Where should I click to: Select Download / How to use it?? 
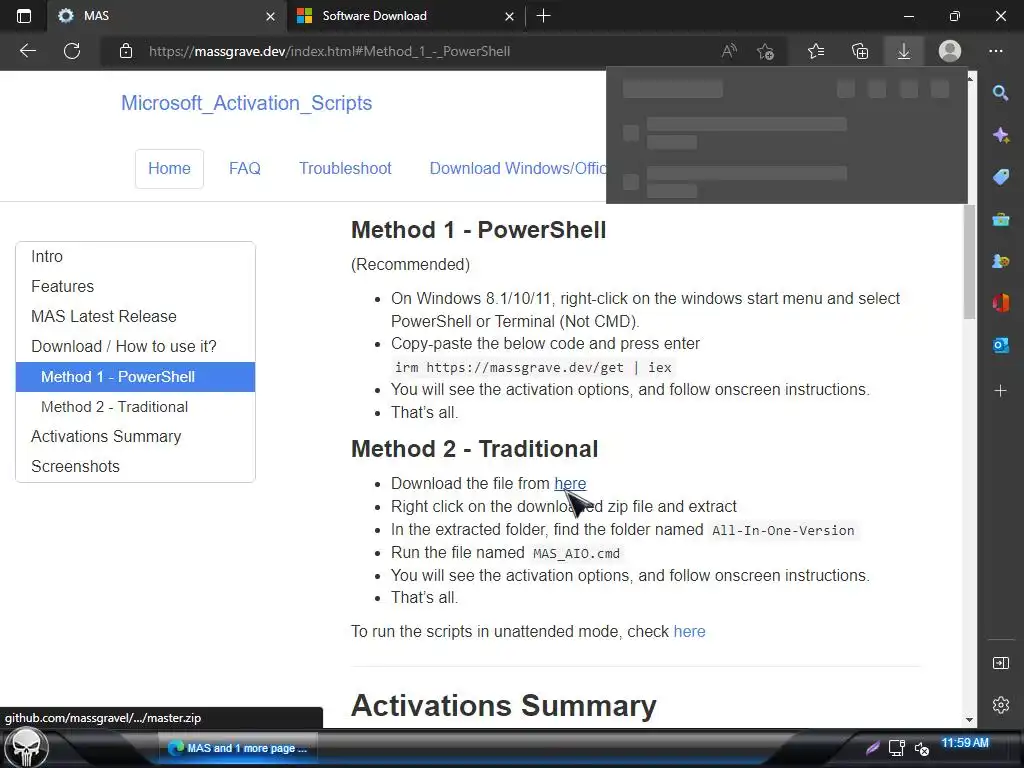tap(135, 347)
